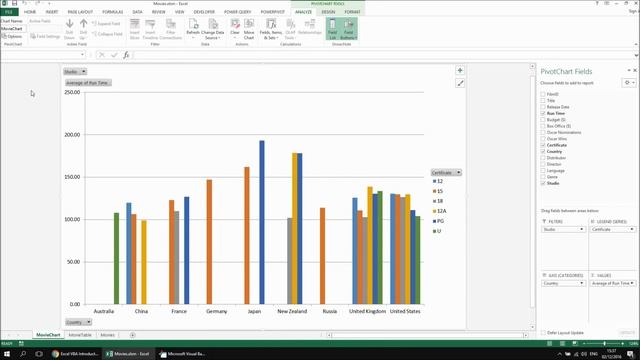
Task: Click the taskbar search icon
Action: click(x=23, y=354)
